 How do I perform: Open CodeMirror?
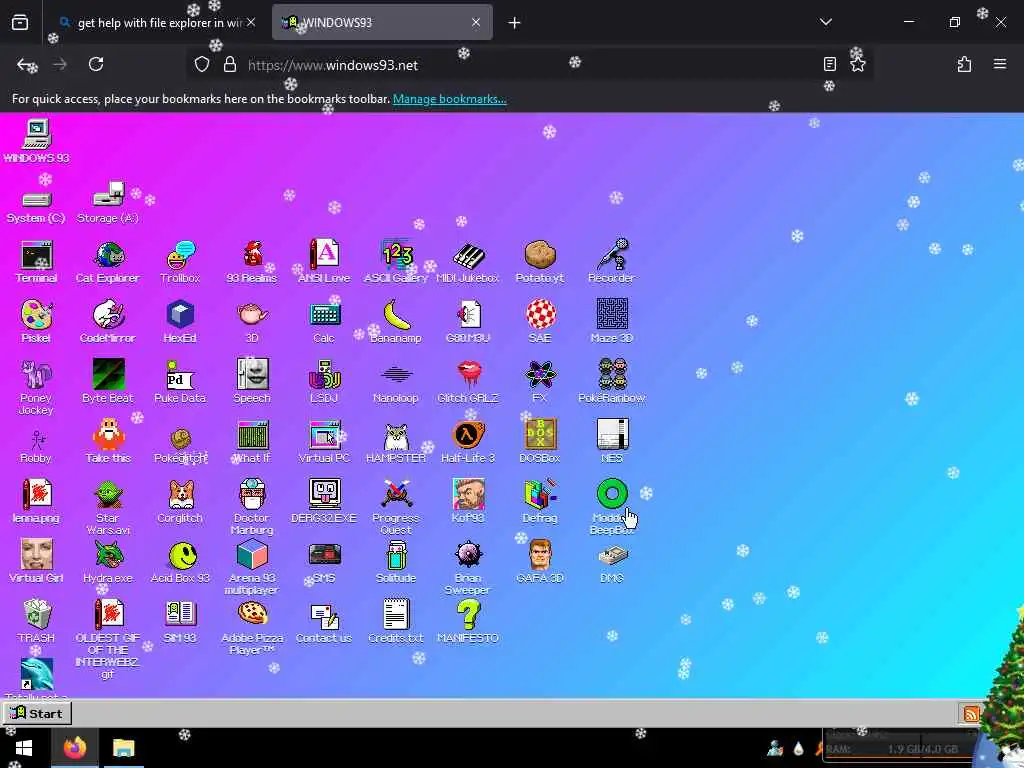coord(108,321)
